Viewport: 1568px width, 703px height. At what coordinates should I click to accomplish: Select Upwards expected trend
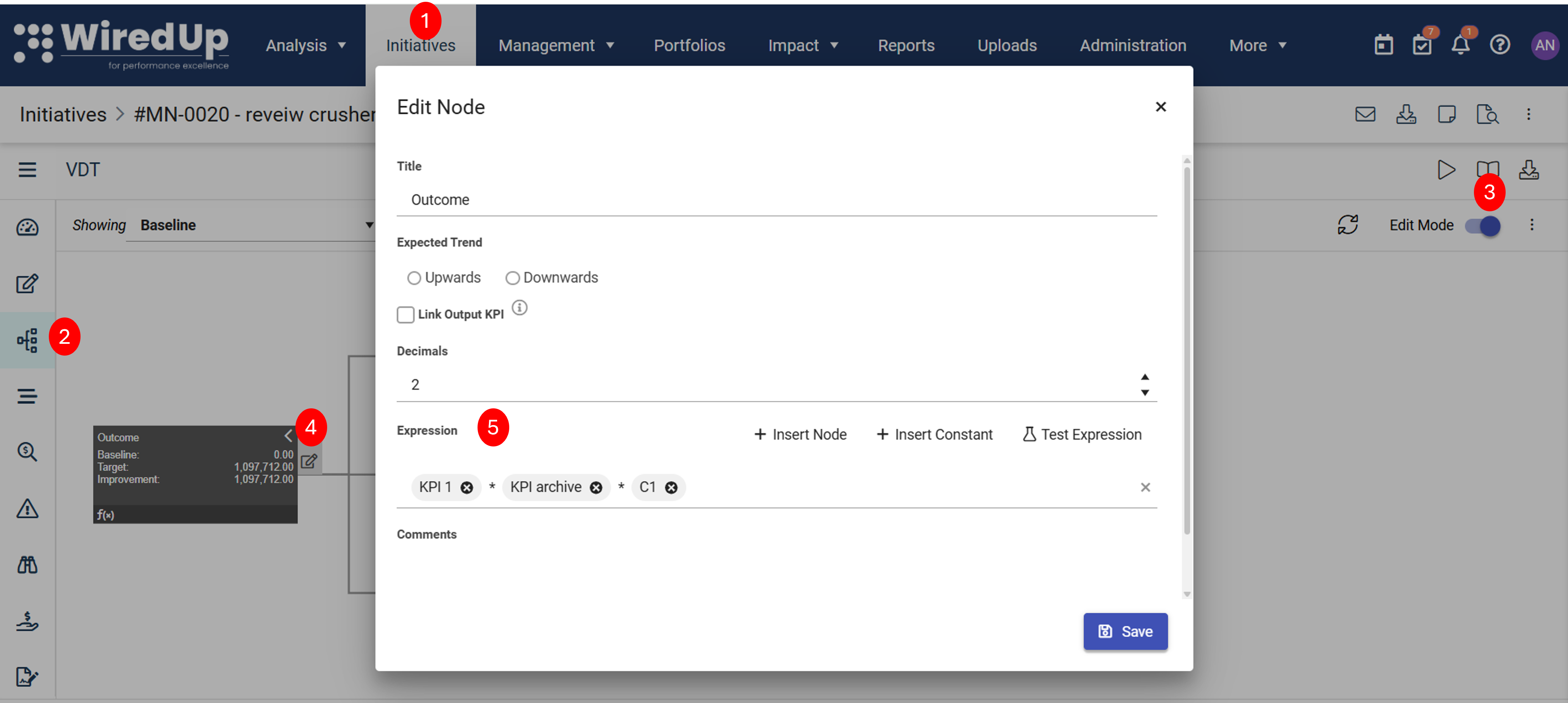[x=414, y=278]
